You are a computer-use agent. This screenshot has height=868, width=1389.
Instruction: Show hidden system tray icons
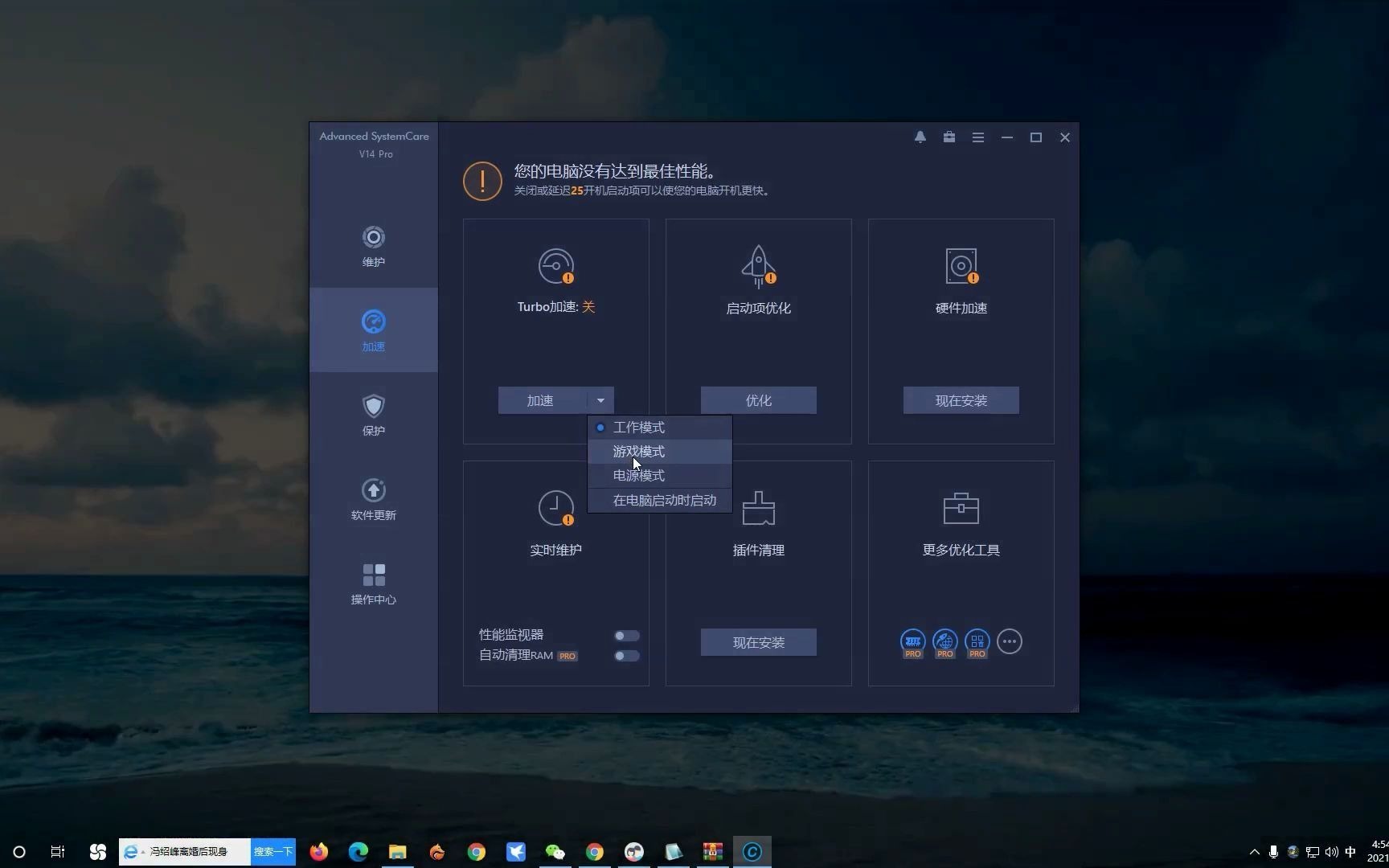point(1254,852)
